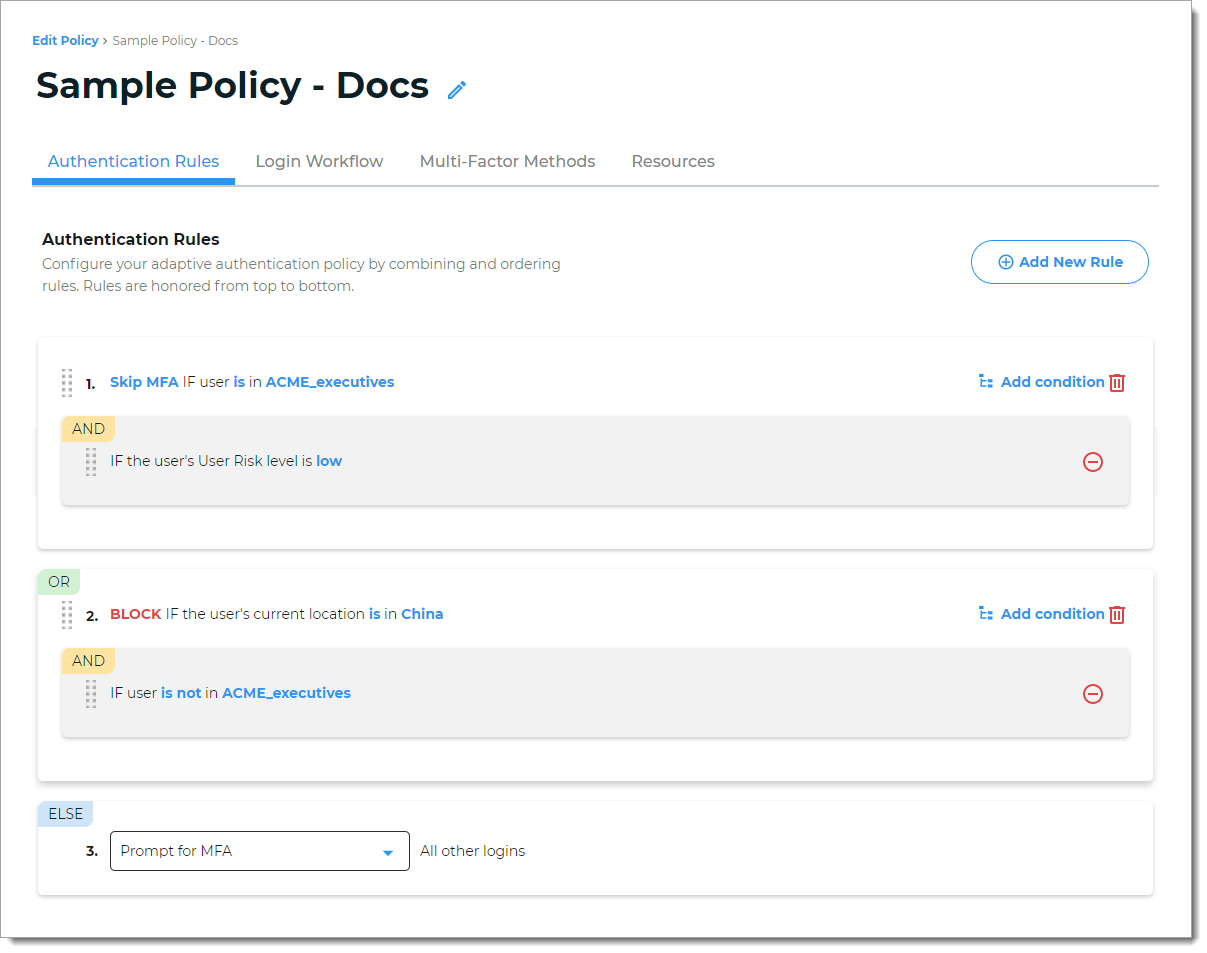Click the ACME_executives link in rule 1

tap(330, 382)
